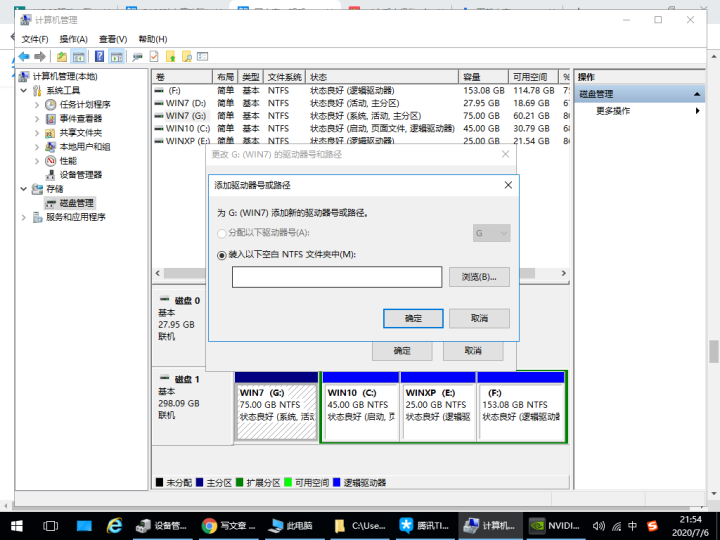Click the checklist settings toolbar icon
Image resolution: width=720 pixels, height=540 pixels.
202,56
